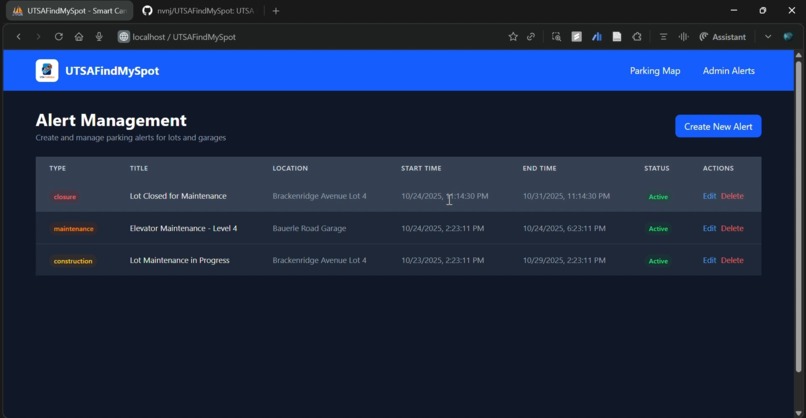The image size is (806, 418).
Task: Click end time 10/24/2025, 6:23:11 PM
Action: click(564, 228)
